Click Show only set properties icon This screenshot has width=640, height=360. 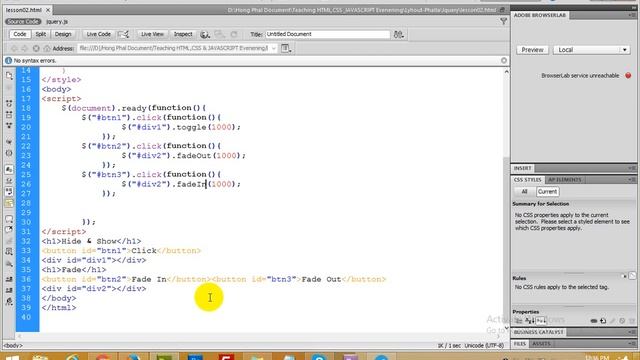click(x=540, y=321)
